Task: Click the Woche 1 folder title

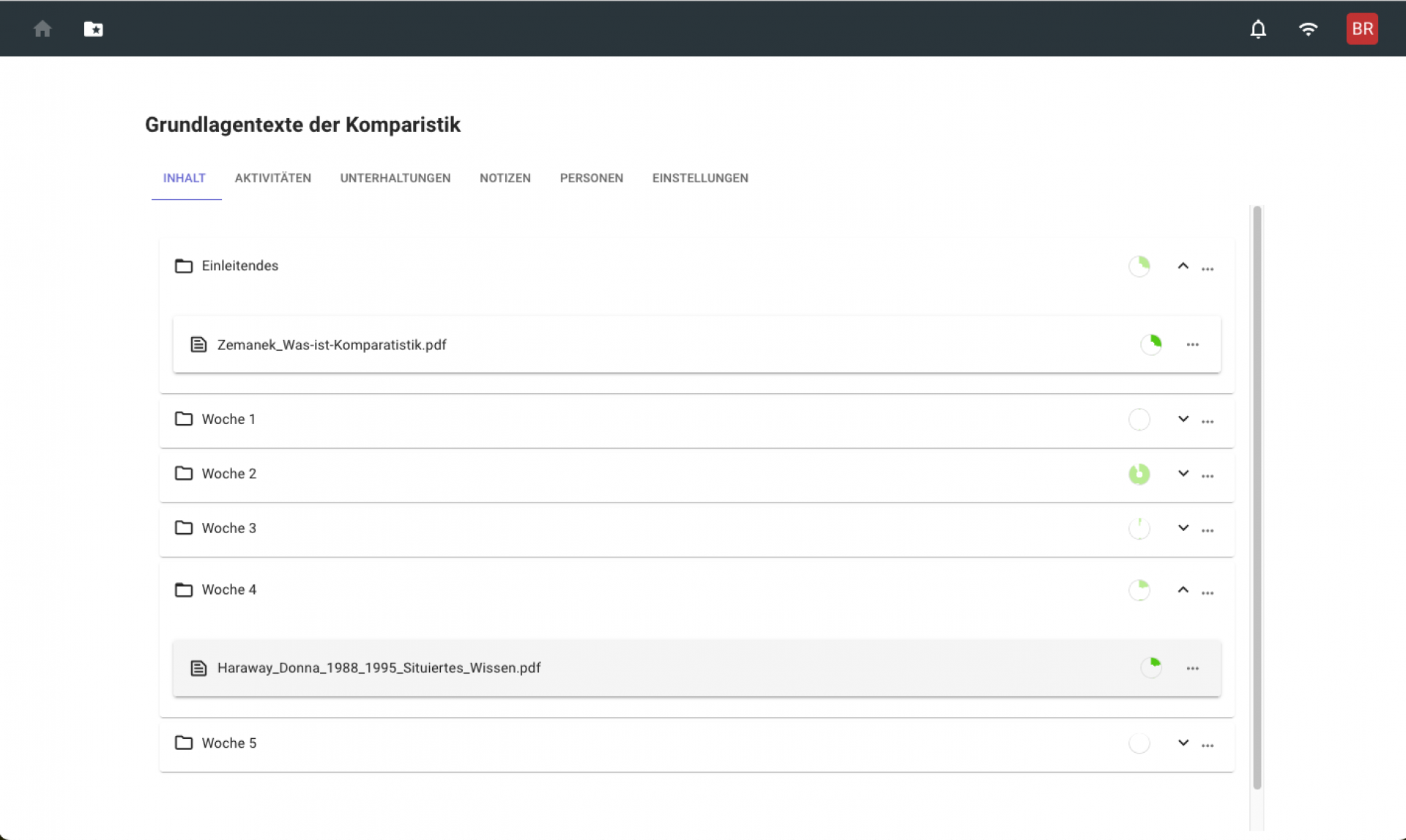Action: click(228, 419)
